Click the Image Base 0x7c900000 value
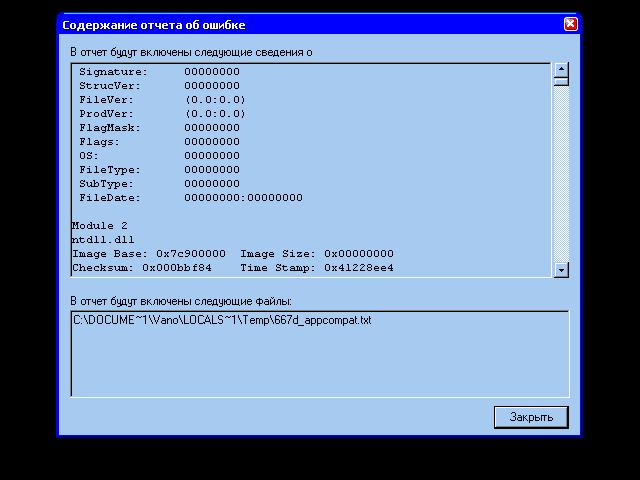This screenshot has width=640, height=480. tap(190, 254)
